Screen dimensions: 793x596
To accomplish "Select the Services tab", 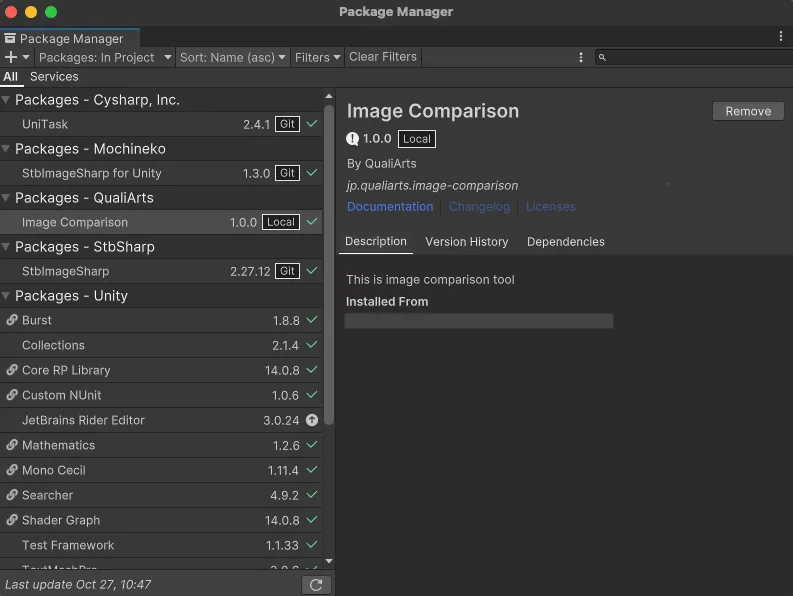I will pos(54,77).
